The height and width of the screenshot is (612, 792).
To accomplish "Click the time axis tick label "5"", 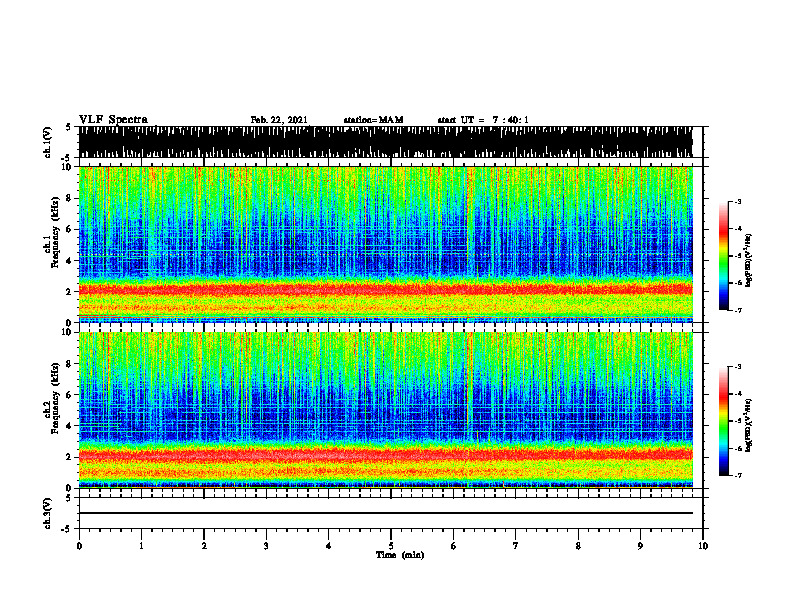I will click(x=391, y=546).
